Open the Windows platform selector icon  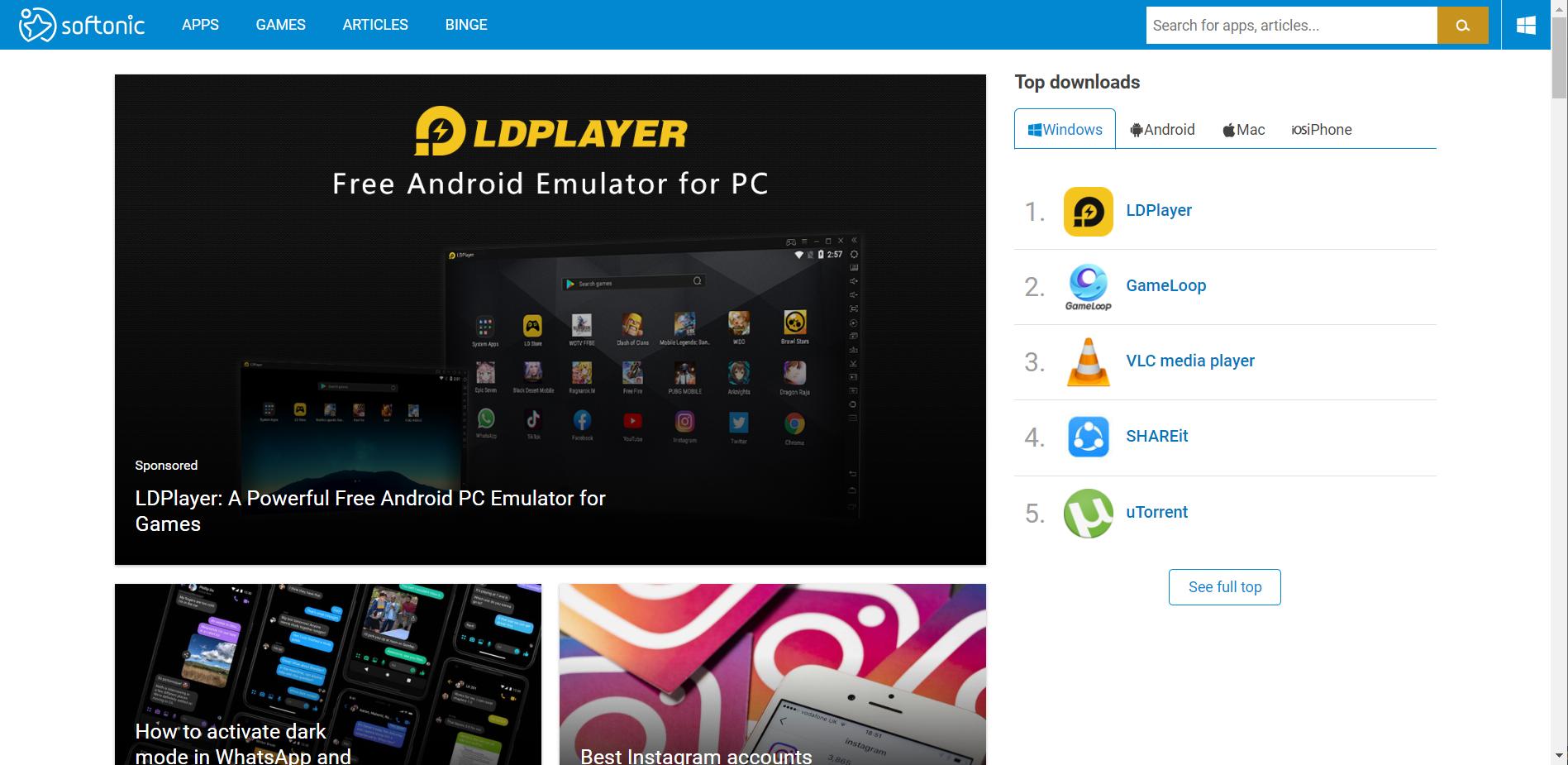click(1526, 25)
